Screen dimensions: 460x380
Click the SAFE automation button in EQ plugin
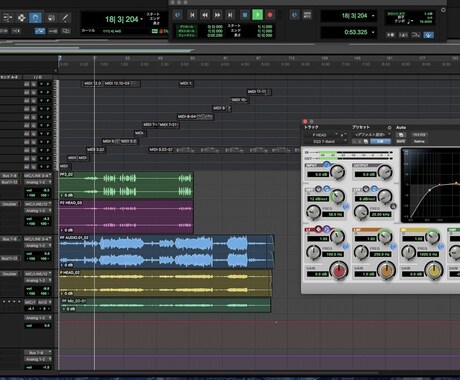pos(401,141)
